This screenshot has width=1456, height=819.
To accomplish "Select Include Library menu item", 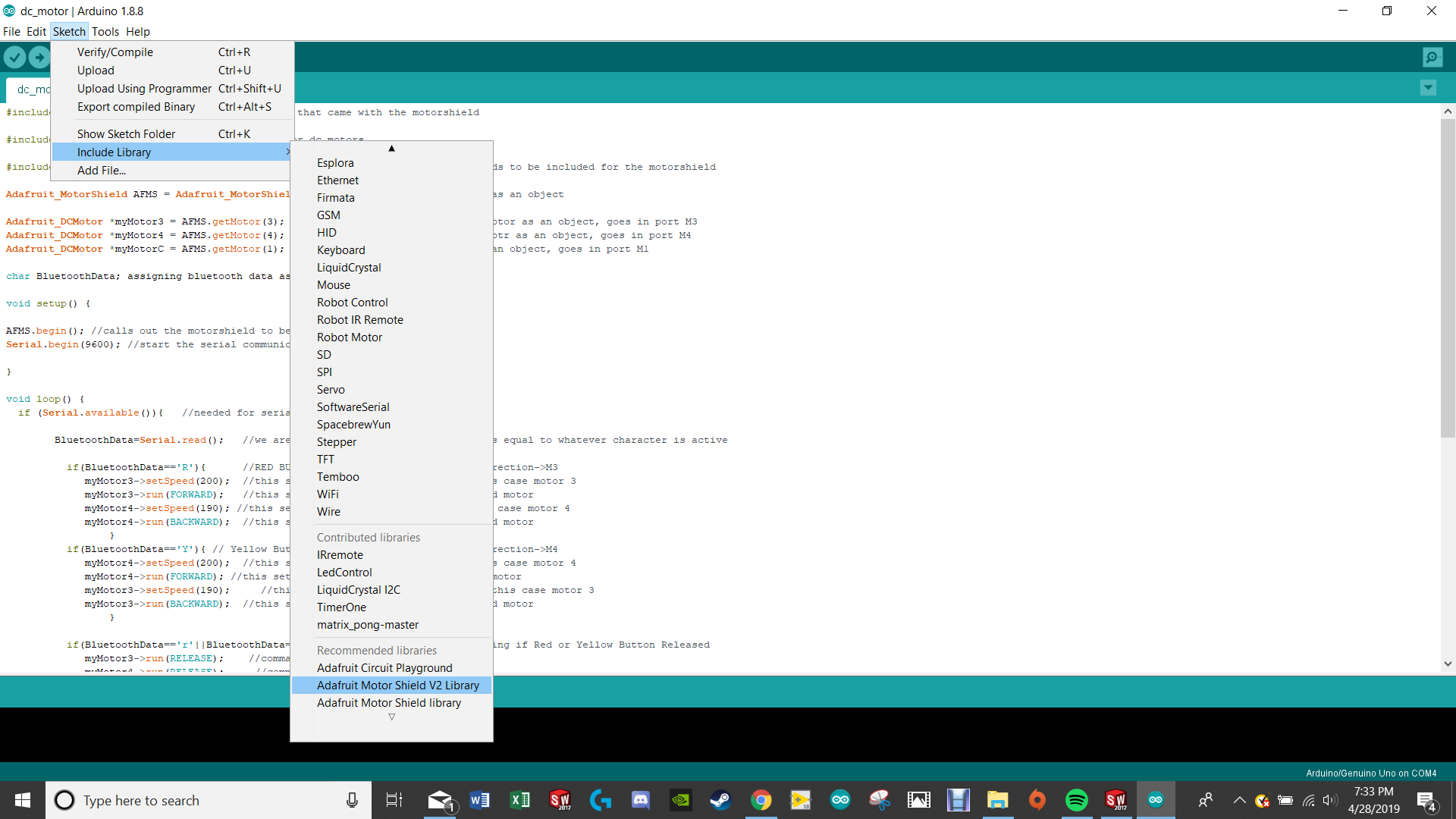I will coord(114,151).
